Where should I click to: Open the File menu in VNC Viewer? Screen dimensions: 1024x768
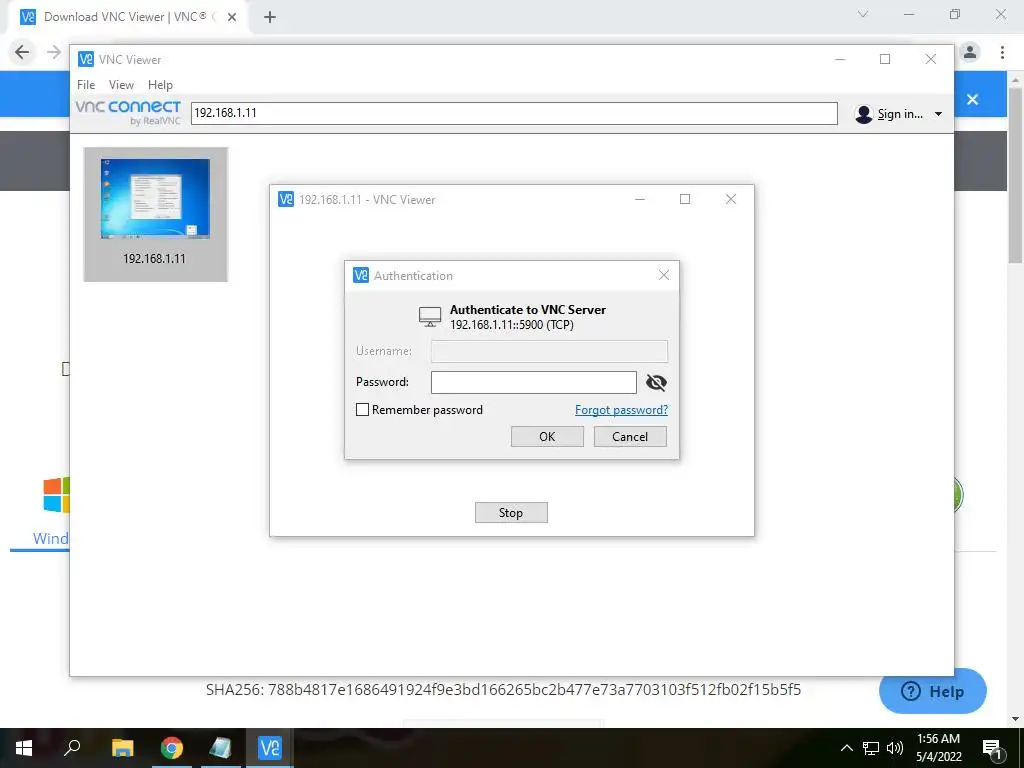[86, 85]
